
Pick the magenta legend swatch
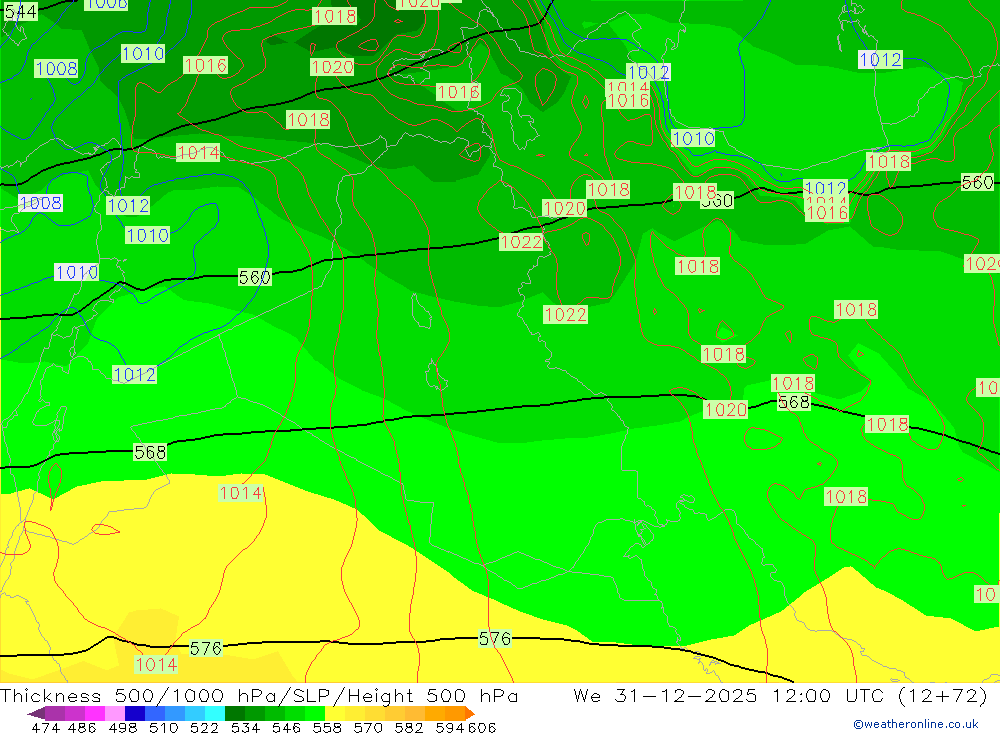click(x=94, y=713)
